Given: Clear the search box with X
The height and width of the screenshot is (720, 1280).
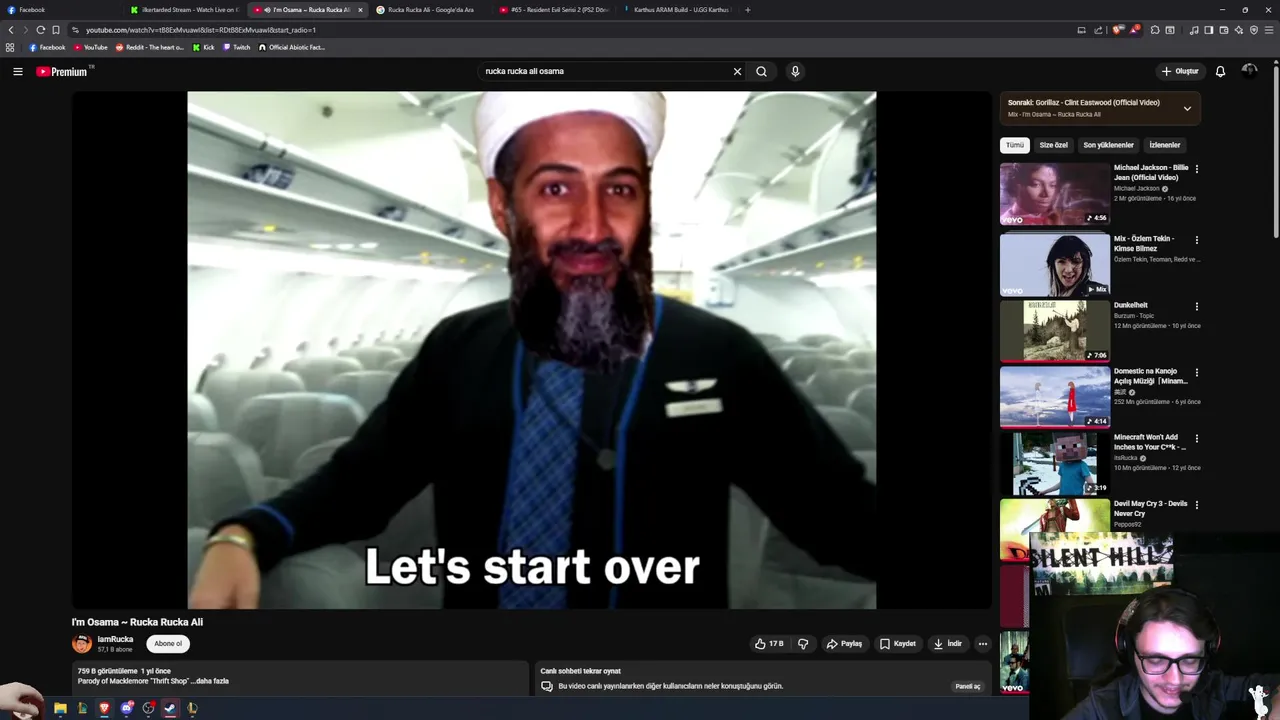Looking at the screenshot, I should pos(737,71).
